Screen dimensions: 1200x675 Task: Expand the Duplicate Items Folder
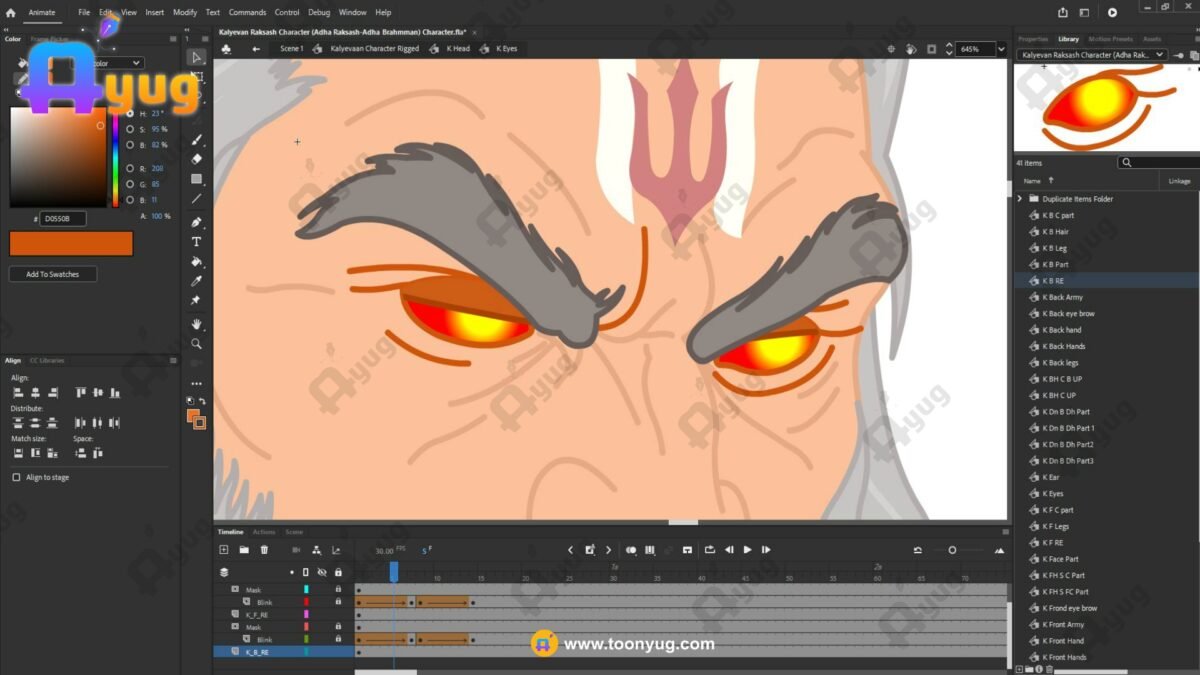tap(1021, 199)
